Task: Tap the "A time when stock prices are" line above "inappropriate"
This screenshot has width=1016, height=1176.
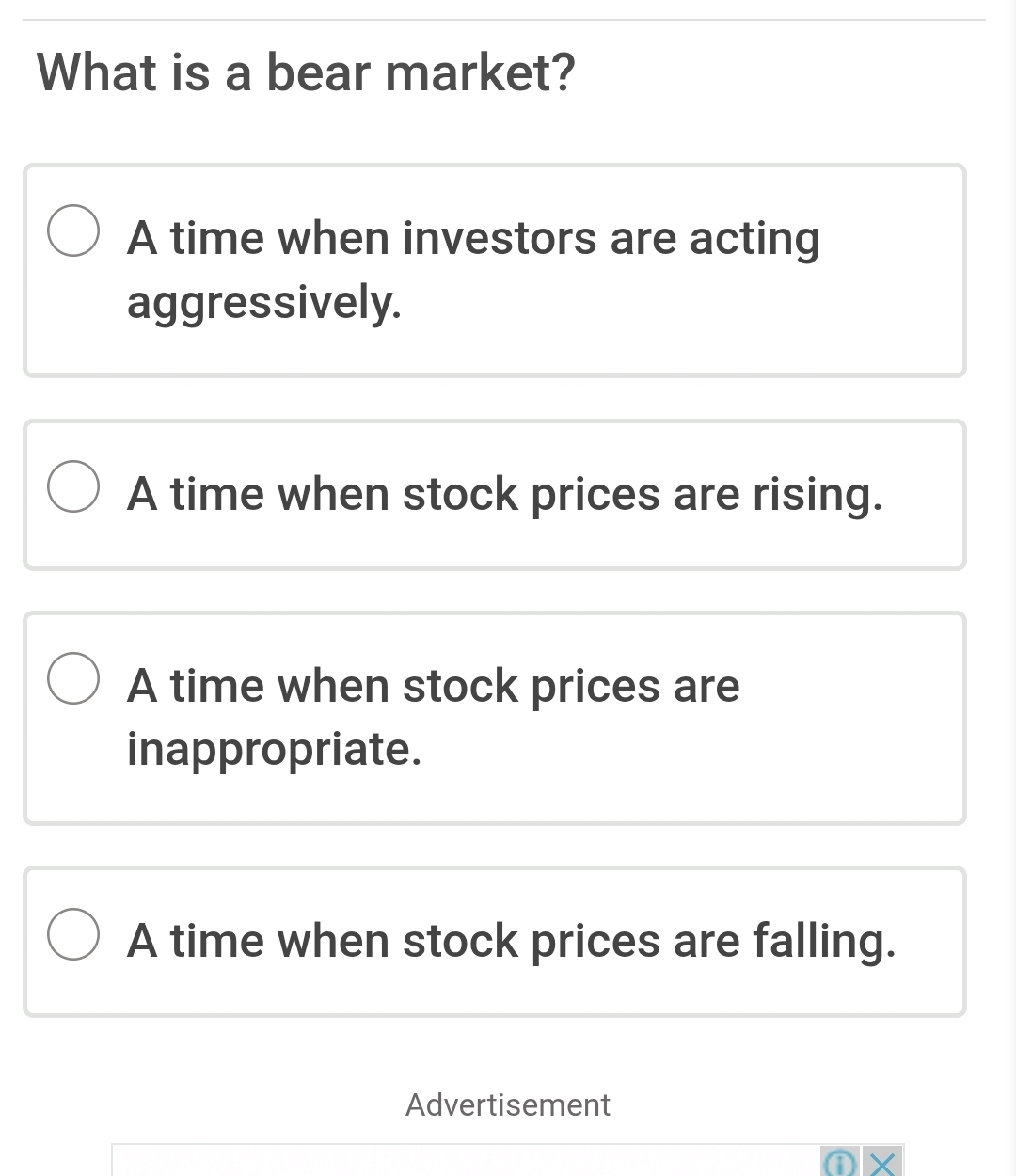Action: tap(433, 686)
